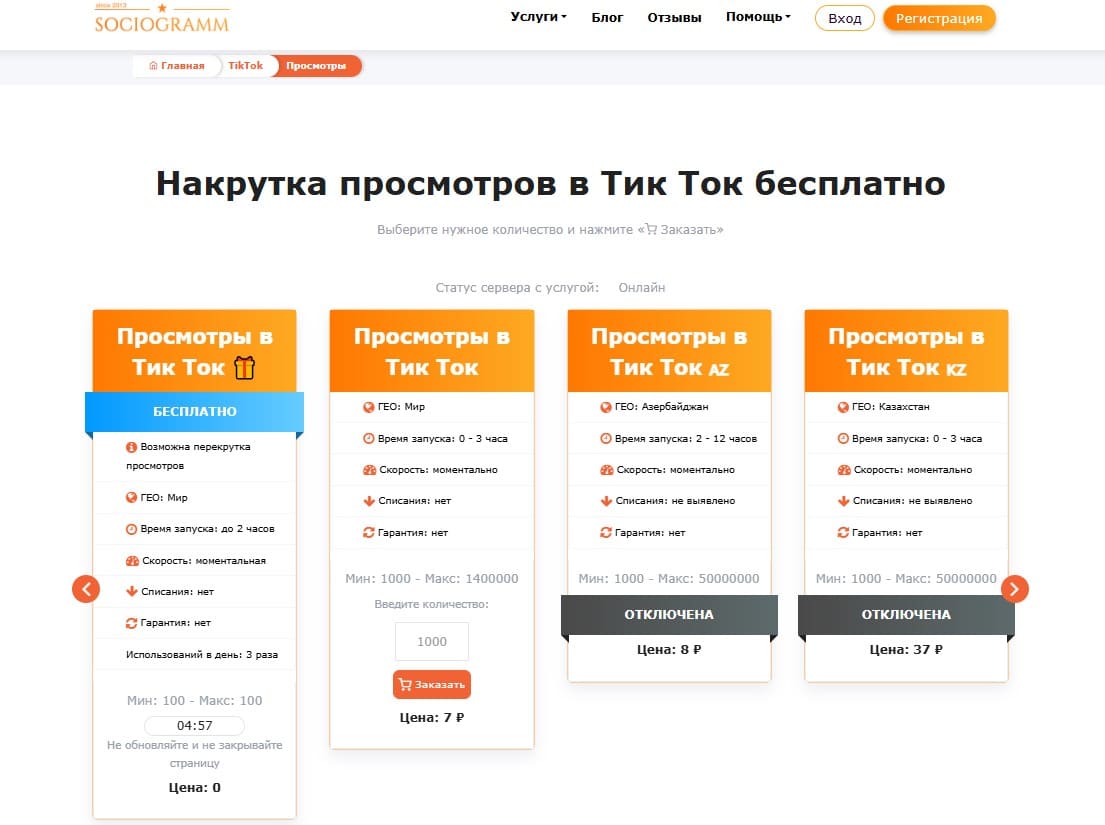Click ОТКЛЮЧЕНА ribbon in KZ card
The image size is (1105, 825).
(x=906, y=614)
